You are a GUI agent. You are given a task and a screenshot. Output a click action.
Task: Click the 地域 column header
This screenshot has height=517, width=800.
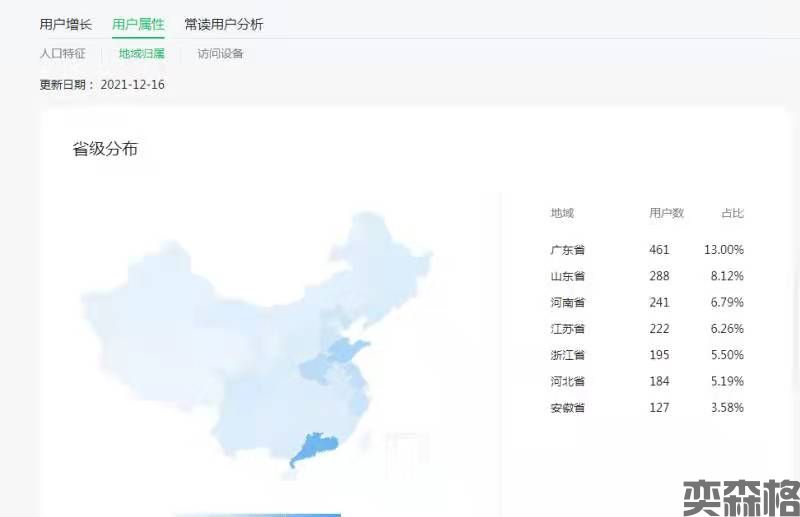point(562,213)
